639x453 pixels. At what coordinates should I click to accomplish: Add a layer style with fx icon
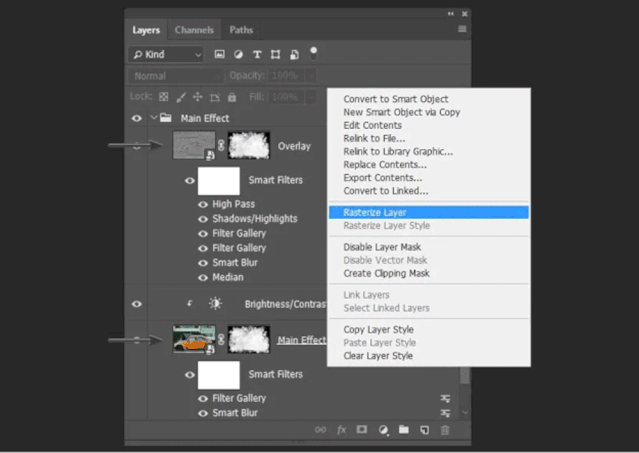coord(341,429)
